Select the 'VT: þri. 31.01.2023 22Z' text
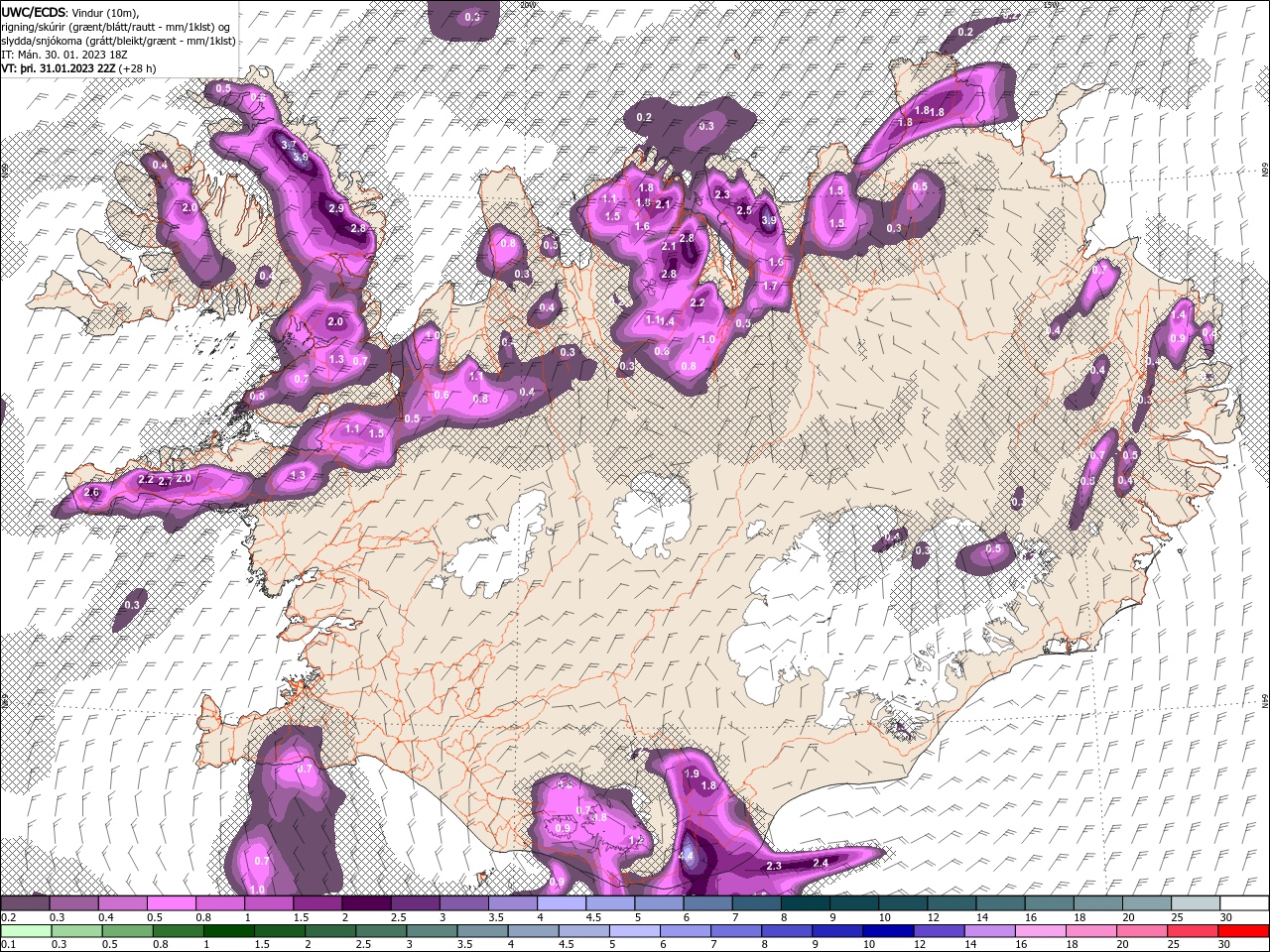 point(58,68)
